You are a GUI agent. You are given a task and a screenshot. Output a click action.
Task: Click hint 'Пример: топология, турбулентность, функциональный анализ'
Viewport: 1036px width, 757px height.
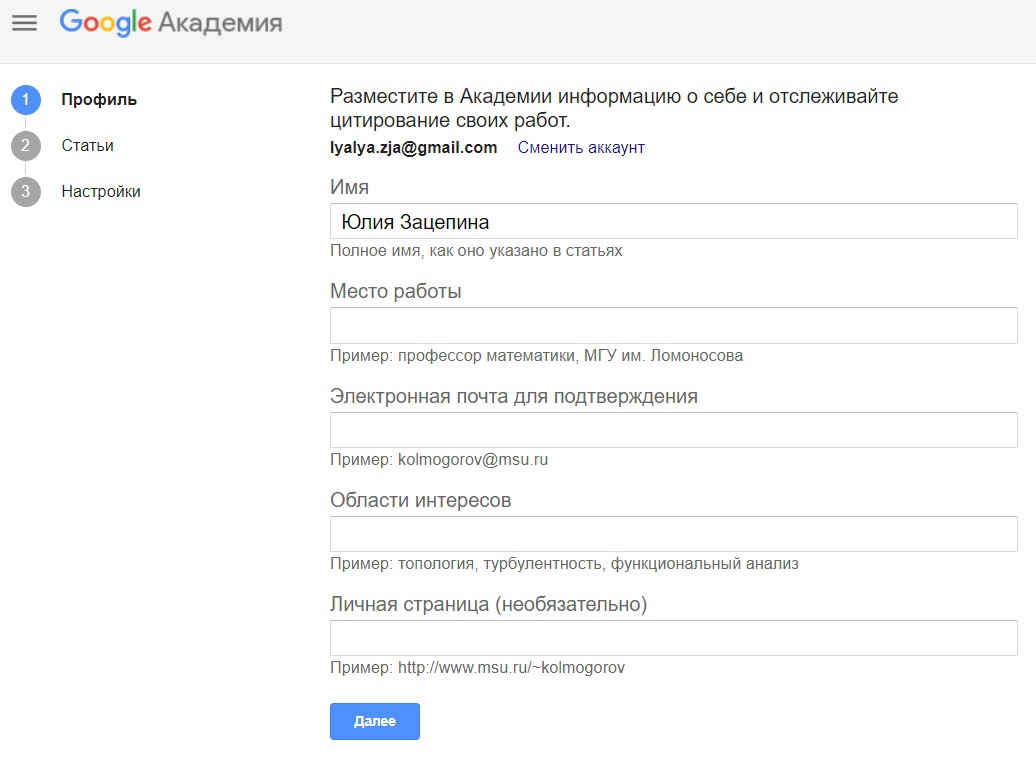[x=564, y=563]
